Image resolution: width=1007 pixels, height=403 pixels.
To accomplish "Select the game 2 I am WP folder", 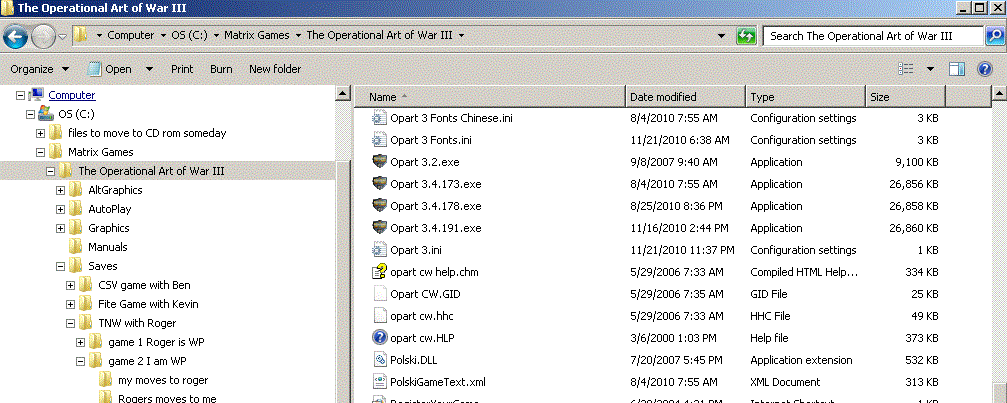I will (148, 361).
